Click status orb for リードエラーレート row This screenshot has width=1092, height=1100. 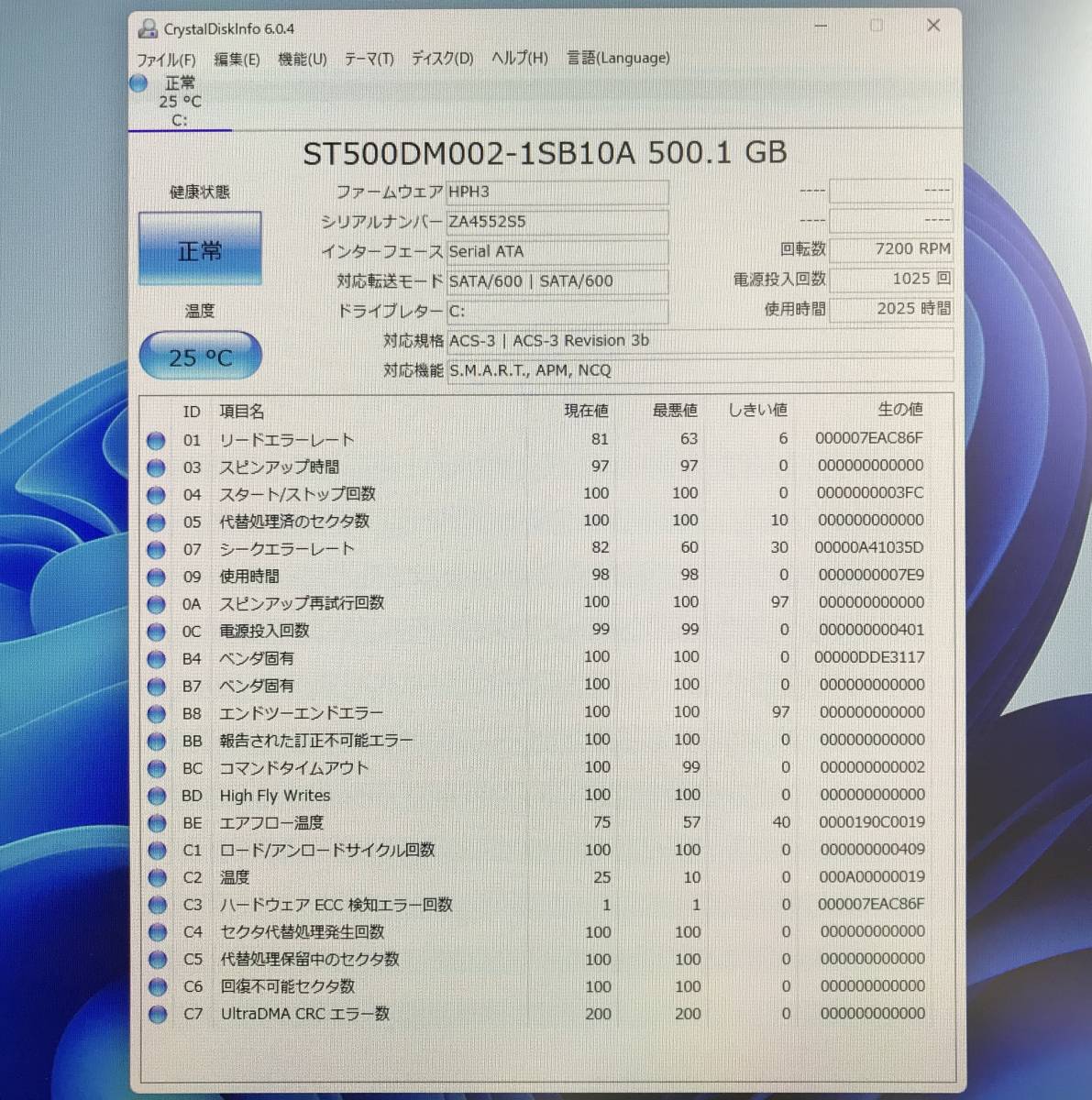156,440
